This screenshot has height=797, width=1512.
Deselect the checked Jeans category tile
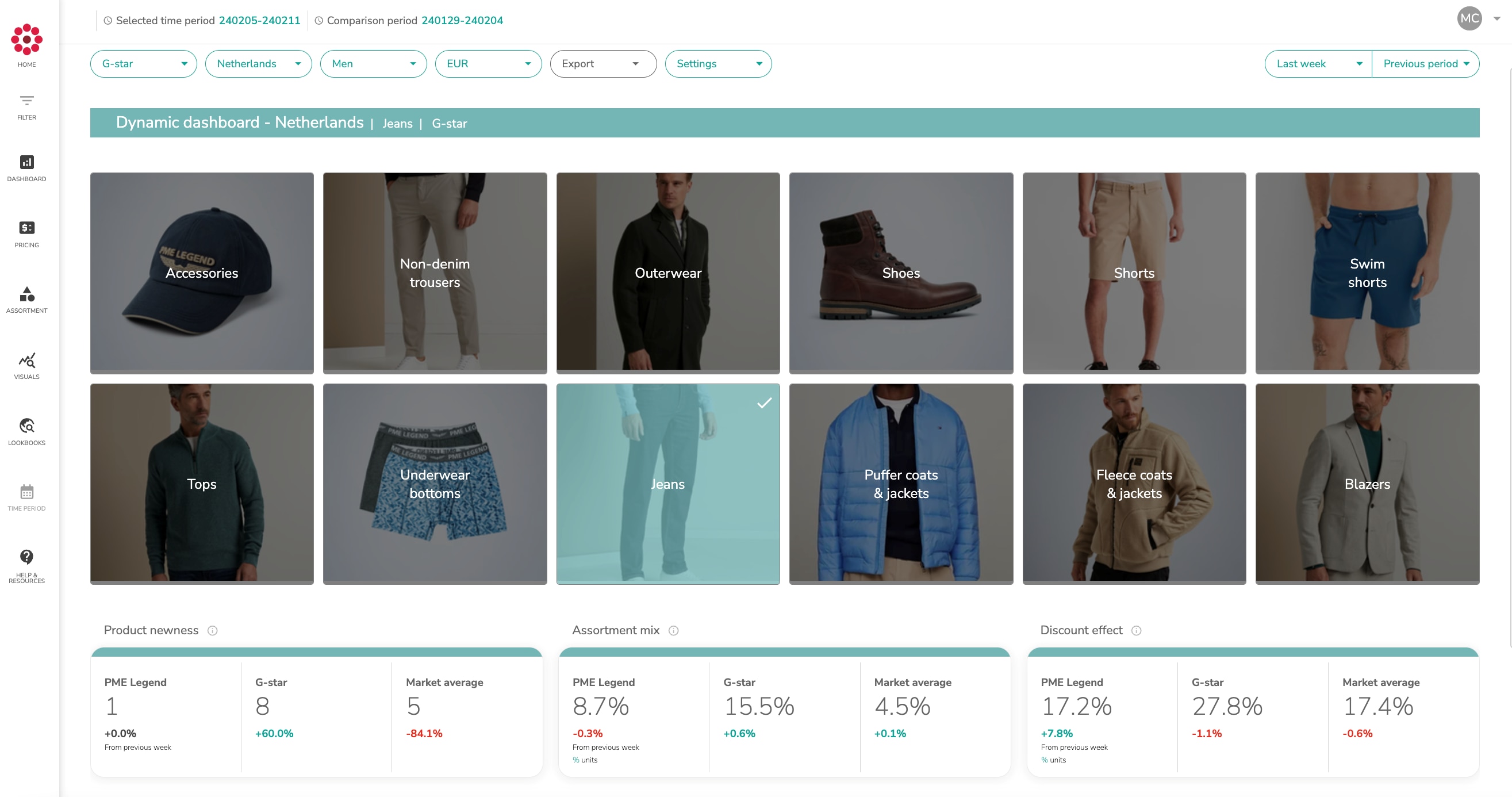tap(667, 484)
